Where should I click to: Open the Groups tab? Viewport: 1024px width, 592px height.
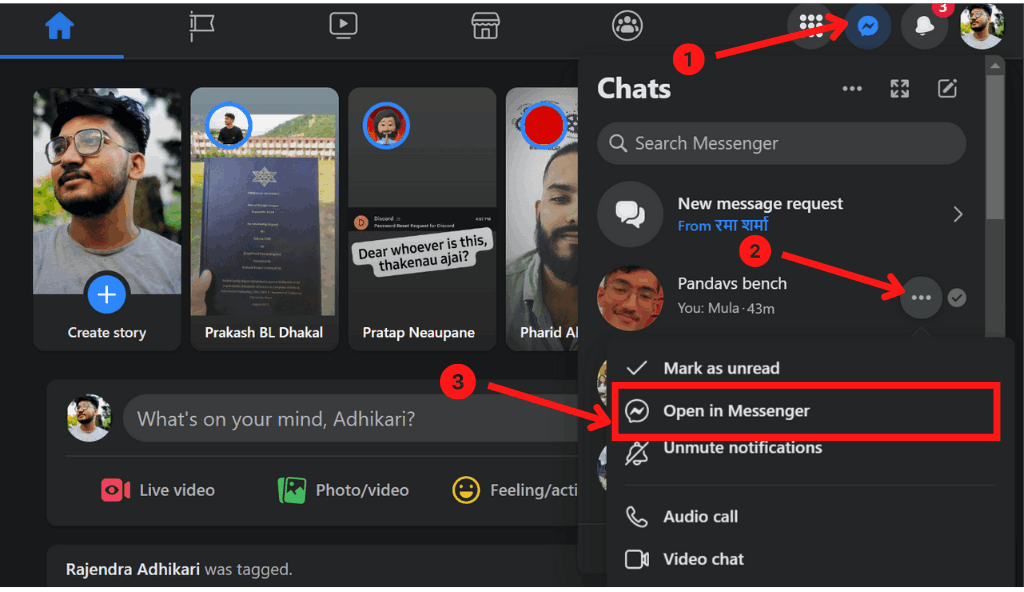pyautogui.click(x=627, y=26)
